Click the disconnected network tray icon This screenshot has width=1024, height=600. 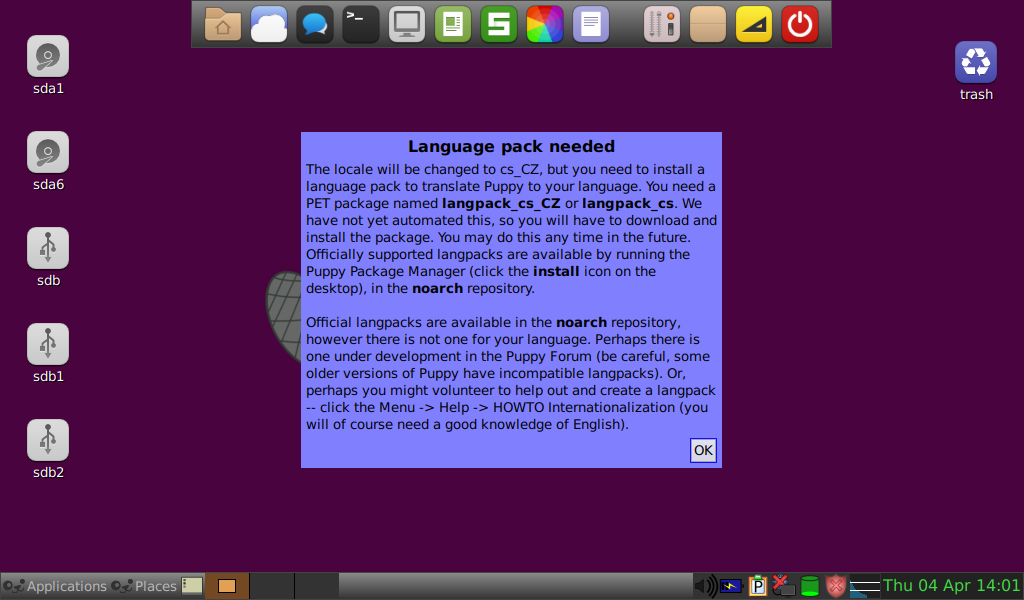click(782, 586)
